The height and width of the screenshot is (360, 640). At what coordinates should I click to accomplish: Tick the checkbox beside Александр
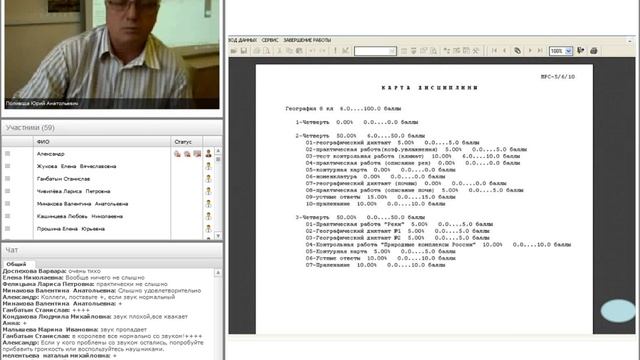click(7, 153)
